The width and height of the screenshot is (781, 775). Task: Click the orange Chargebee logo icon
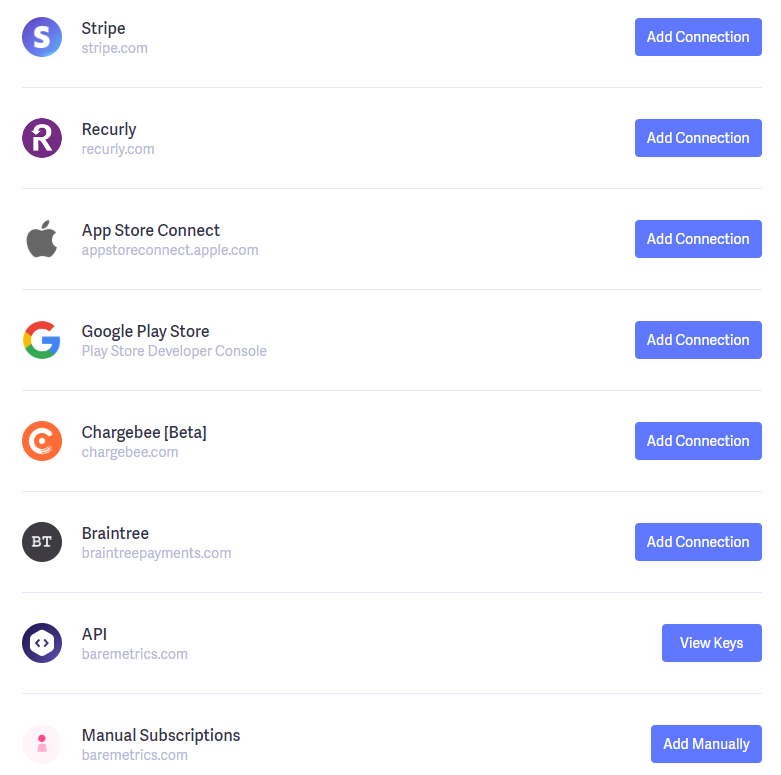point(42,441)
